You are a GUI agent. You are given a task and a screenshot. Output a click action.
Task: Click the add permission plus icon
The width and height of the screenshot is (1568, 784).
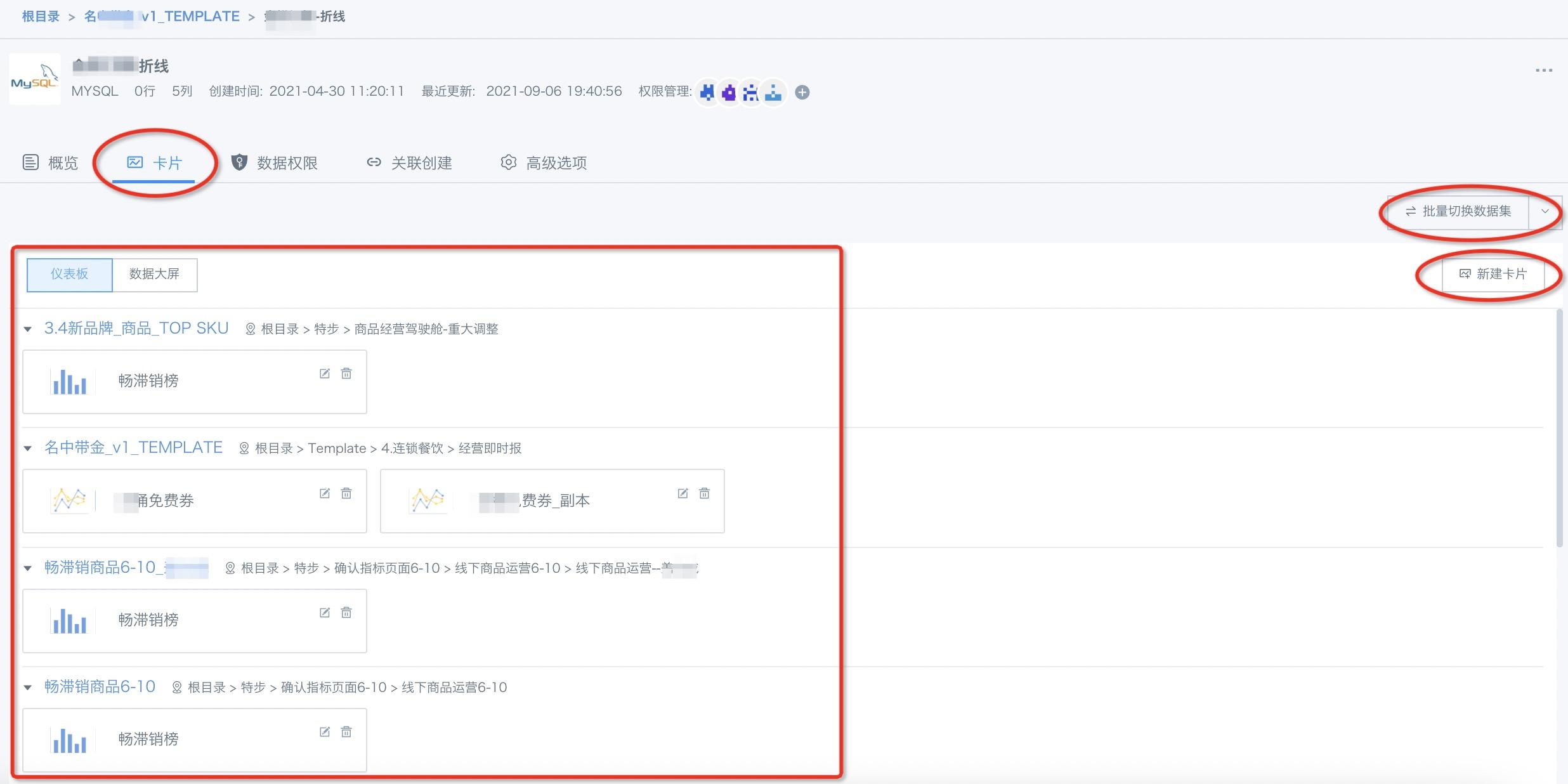coord(802,93)
